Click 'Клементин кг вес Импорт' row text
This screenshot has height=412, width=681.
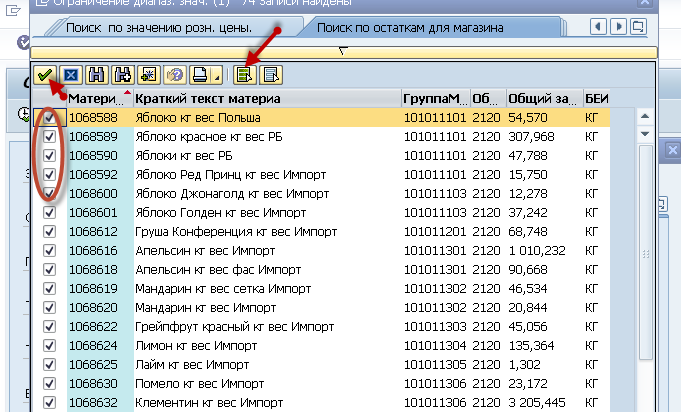(209, 402)
